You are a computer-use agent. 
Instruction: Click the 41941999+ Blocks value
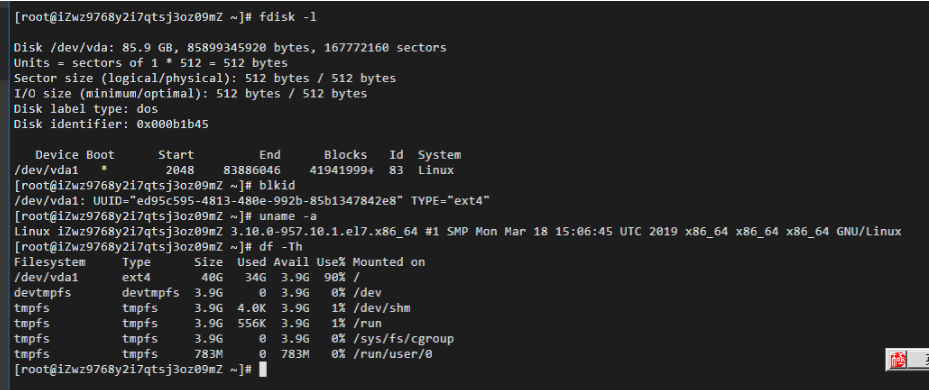(x=342, y=170)
